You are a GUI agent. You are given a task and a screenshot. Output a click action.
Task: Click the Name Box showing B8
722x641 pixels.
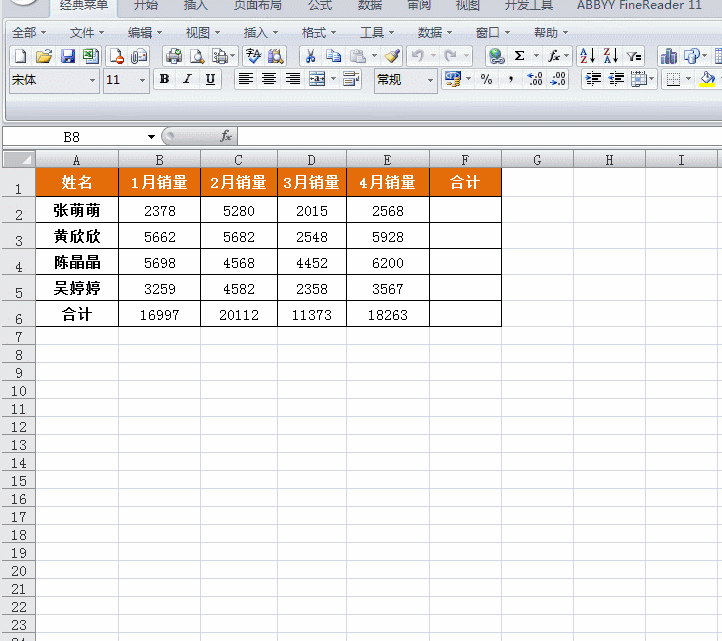coord(71,137)
